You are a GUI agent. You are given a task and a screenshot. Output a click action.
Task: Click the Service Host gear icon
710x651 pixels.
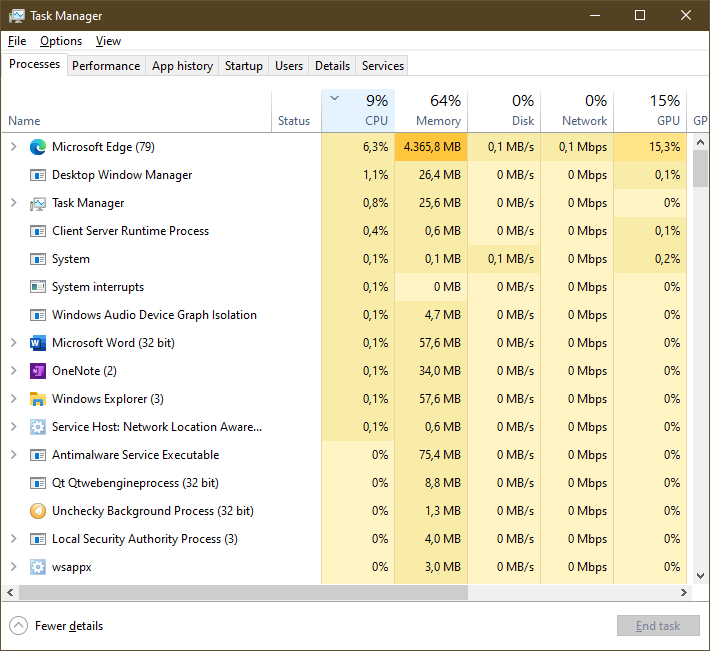[38, 427]
